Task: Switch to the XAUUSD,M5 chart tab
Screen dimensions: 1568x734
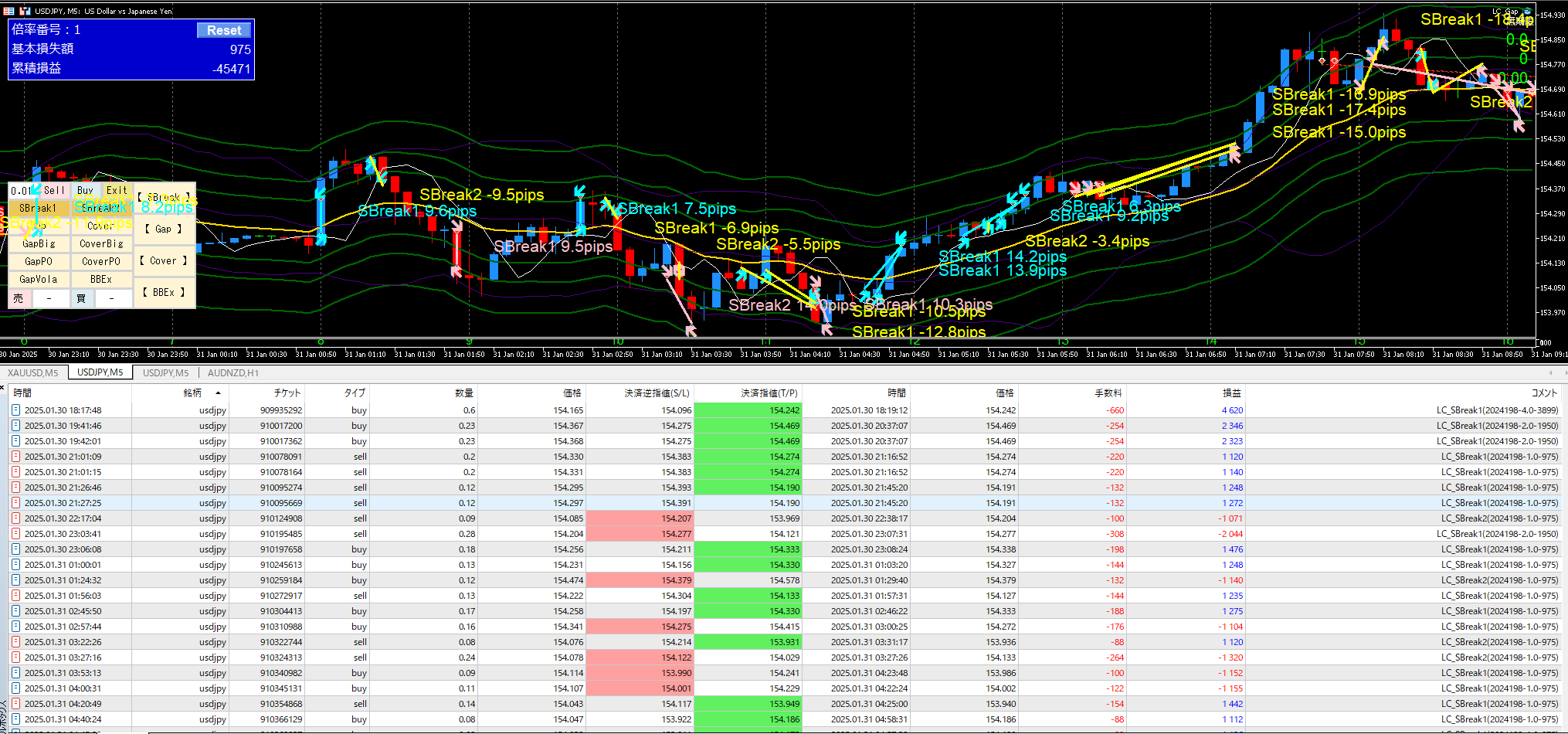Action: point(33,372)
